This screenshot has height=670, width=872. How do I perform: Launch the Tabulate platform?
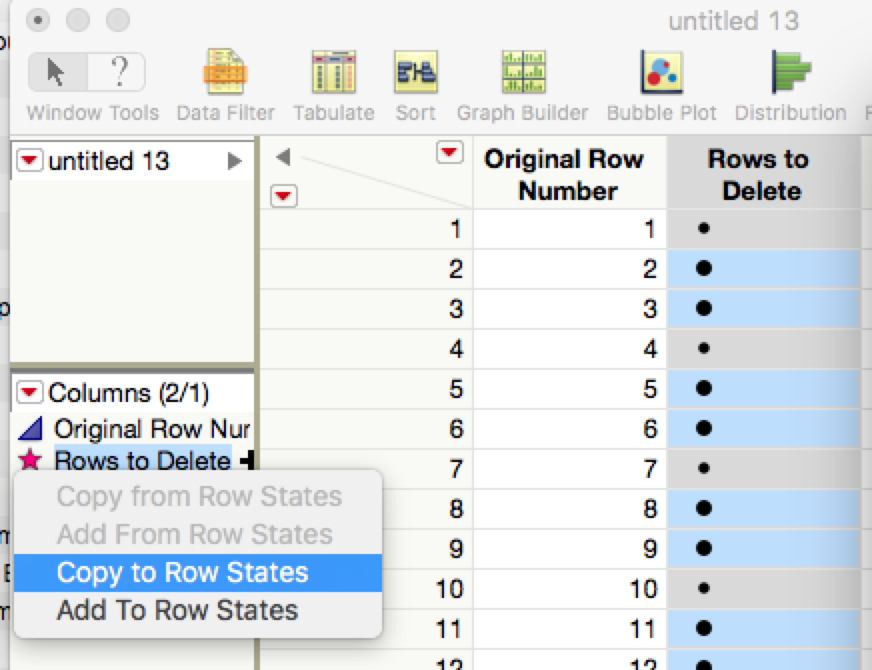(333, 74)
